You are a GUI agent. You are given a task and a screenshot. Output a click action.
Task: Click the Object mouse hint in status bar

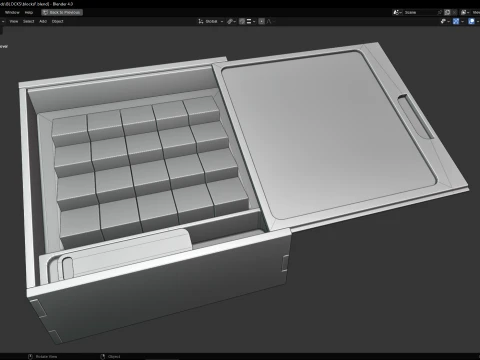(110, 357)
